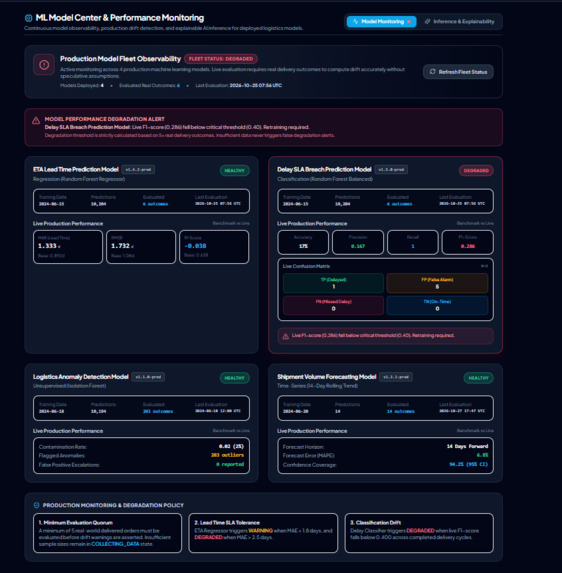Click 'Benchmark vs Live' in the Anomaly Detection card
The height and width of the screenshot is (573, 562).
tap(231, 430)
